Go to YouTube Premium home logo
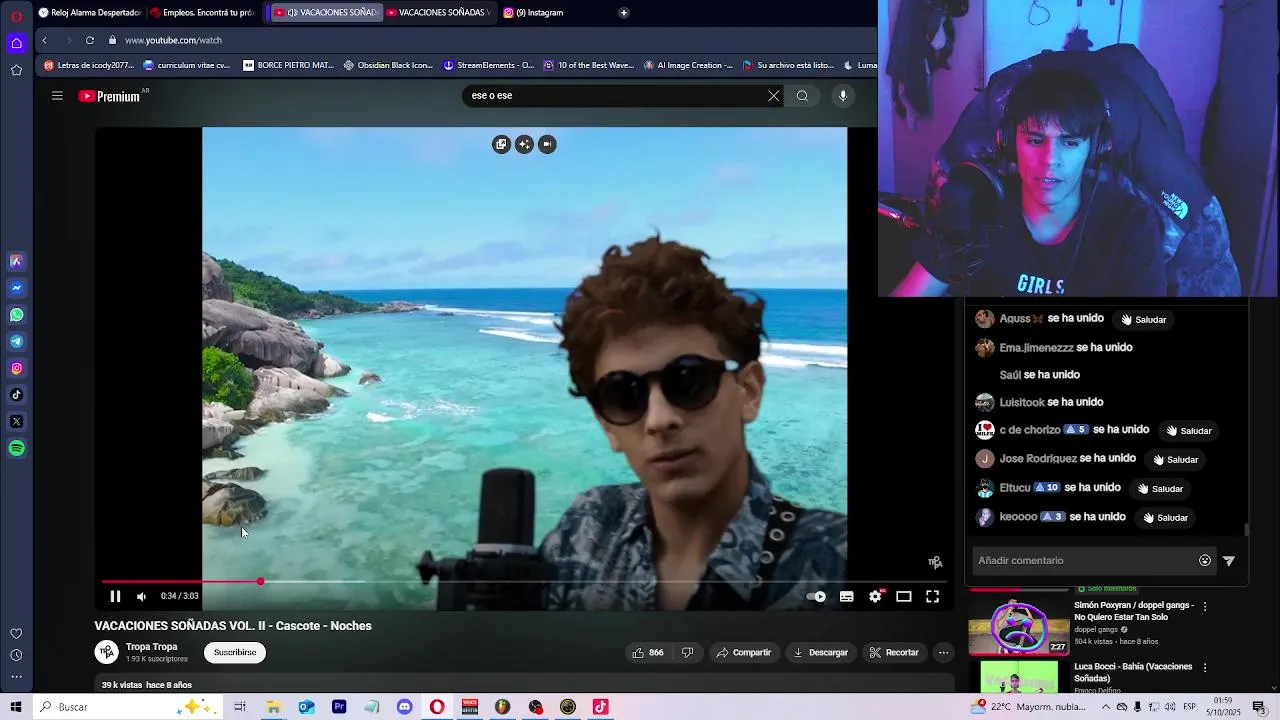Image resolution: width=1280 pixels, height=720 pixels. pos(109,96)
